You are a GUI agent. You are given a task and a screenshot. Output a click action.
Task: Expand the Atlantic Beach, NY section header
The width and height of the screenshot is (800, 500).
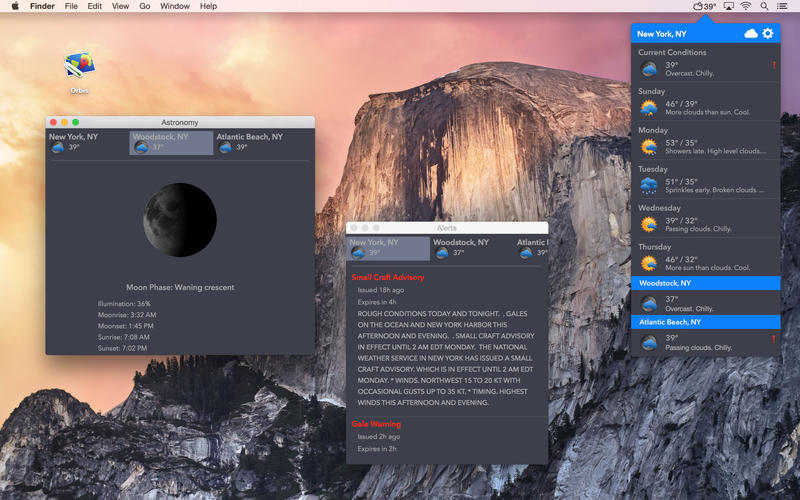click(x=705, y=322)
